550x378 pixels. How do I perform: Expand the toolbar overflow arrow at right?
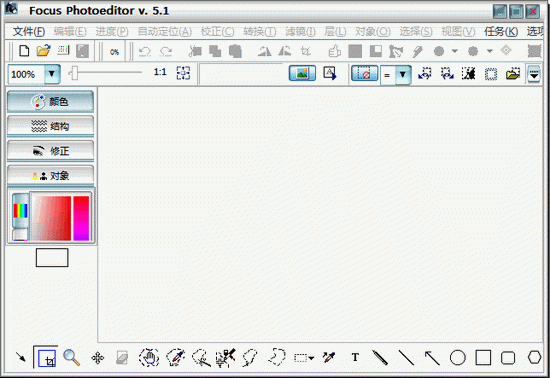click(x=534, y=74)
